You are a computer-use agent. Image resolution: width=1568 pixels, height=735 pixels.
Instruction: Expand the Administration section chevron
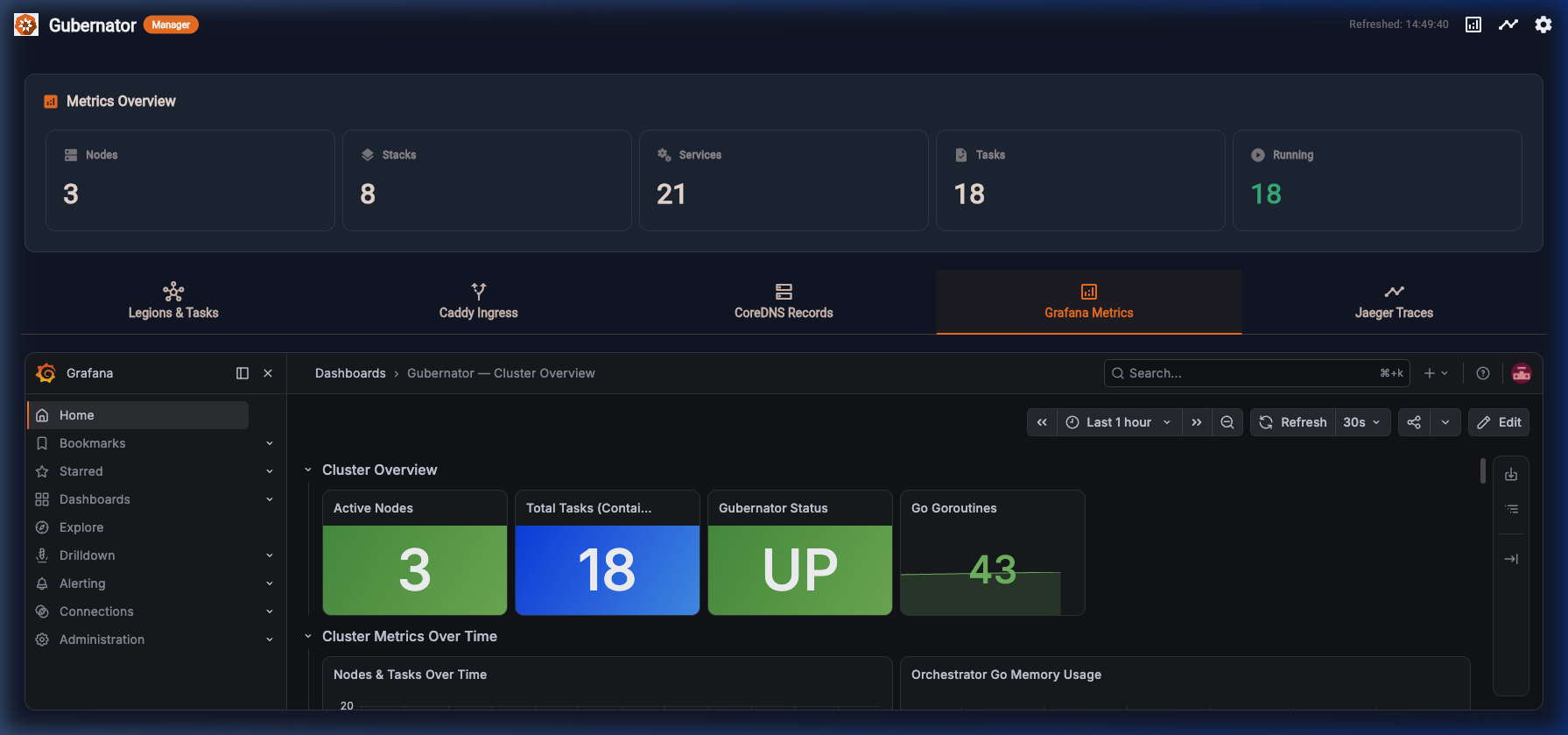tap(270, 640)
